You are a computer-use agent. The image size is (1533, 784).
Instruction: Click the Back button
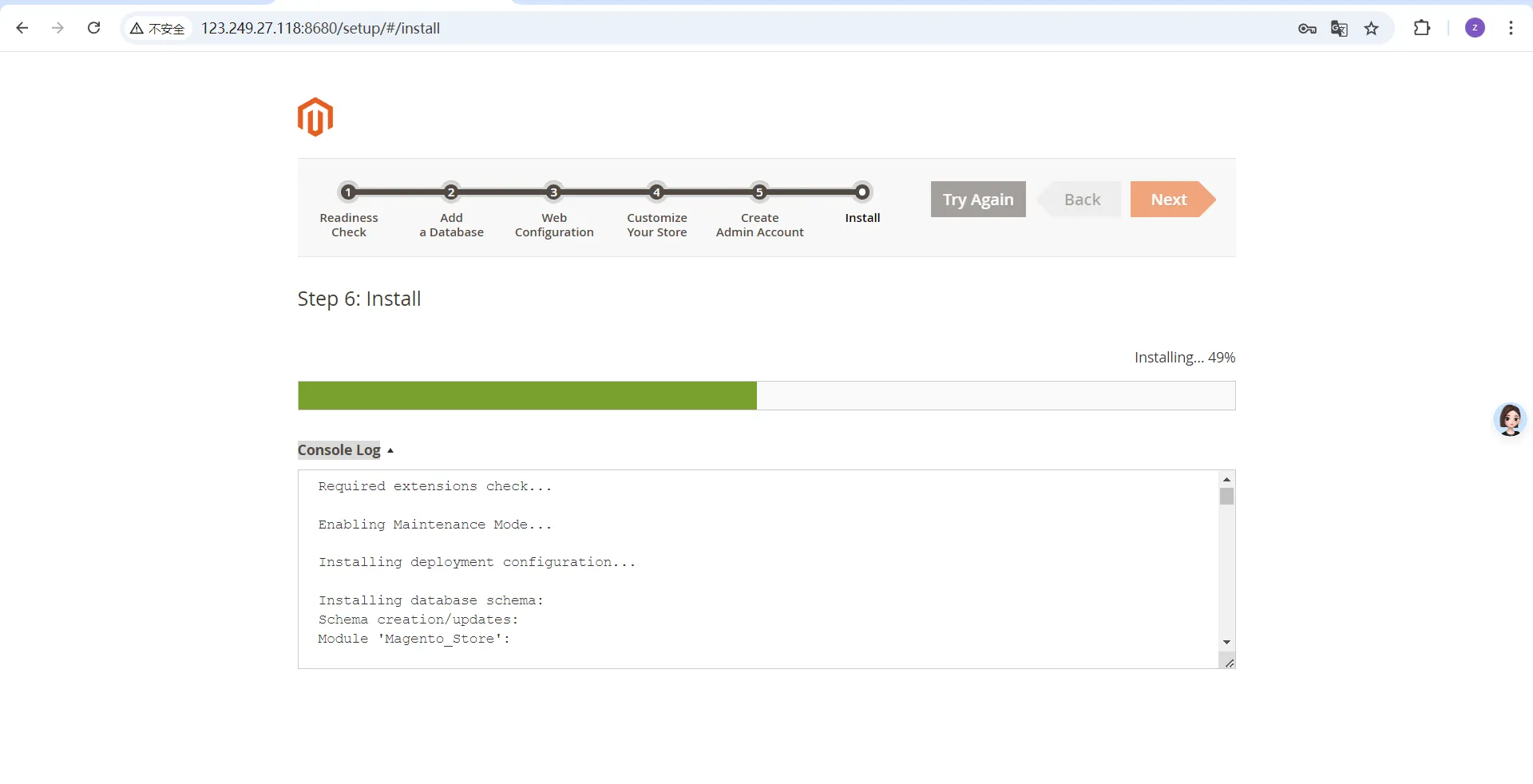coord(1079,200)
